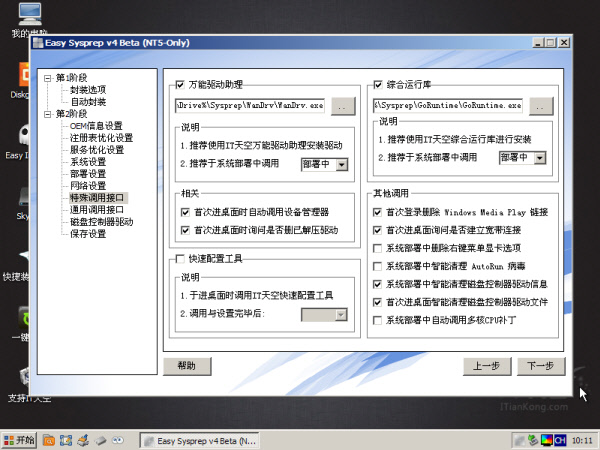
Task: Minimize the Easy Sysprep window
Action: tap(538, 43)
